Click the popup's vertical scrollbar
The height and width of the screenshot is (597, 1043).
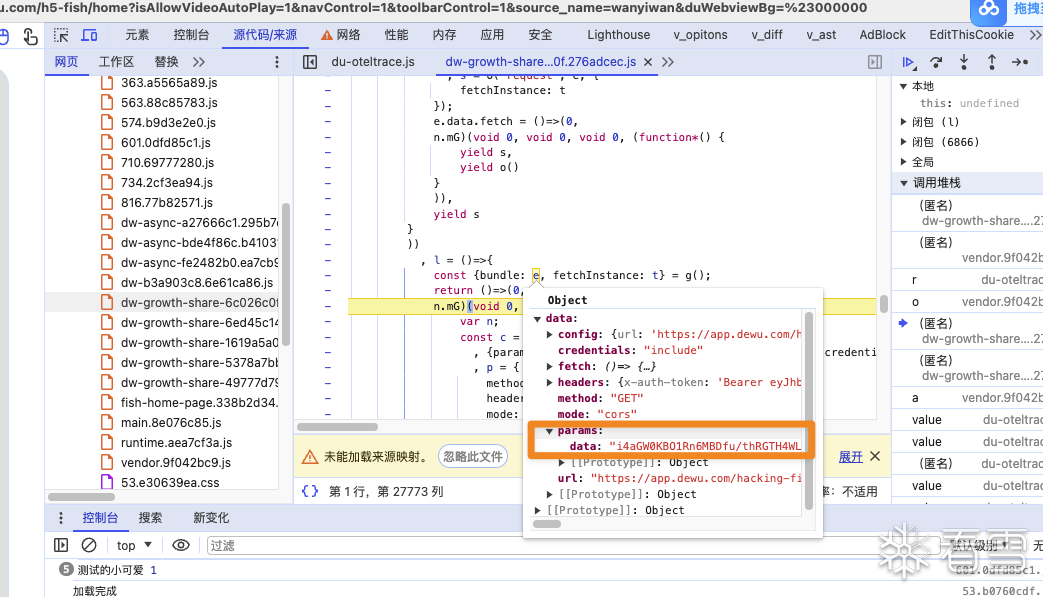[x=809, y=410]
